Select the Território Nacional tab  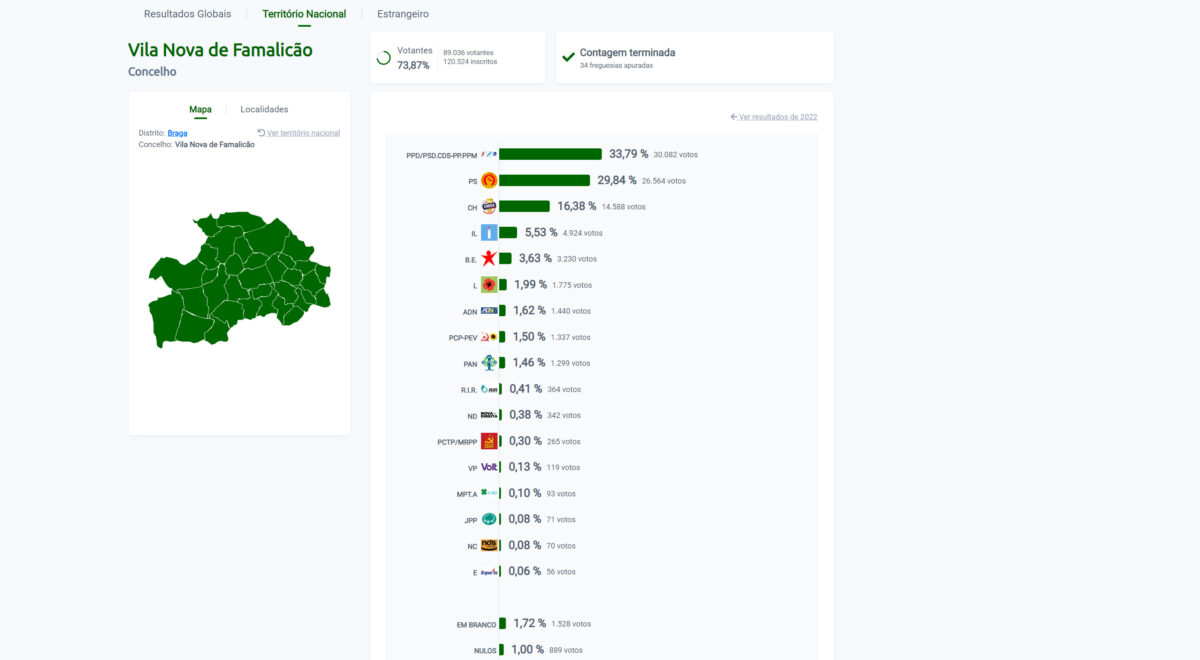click(304, 14)
